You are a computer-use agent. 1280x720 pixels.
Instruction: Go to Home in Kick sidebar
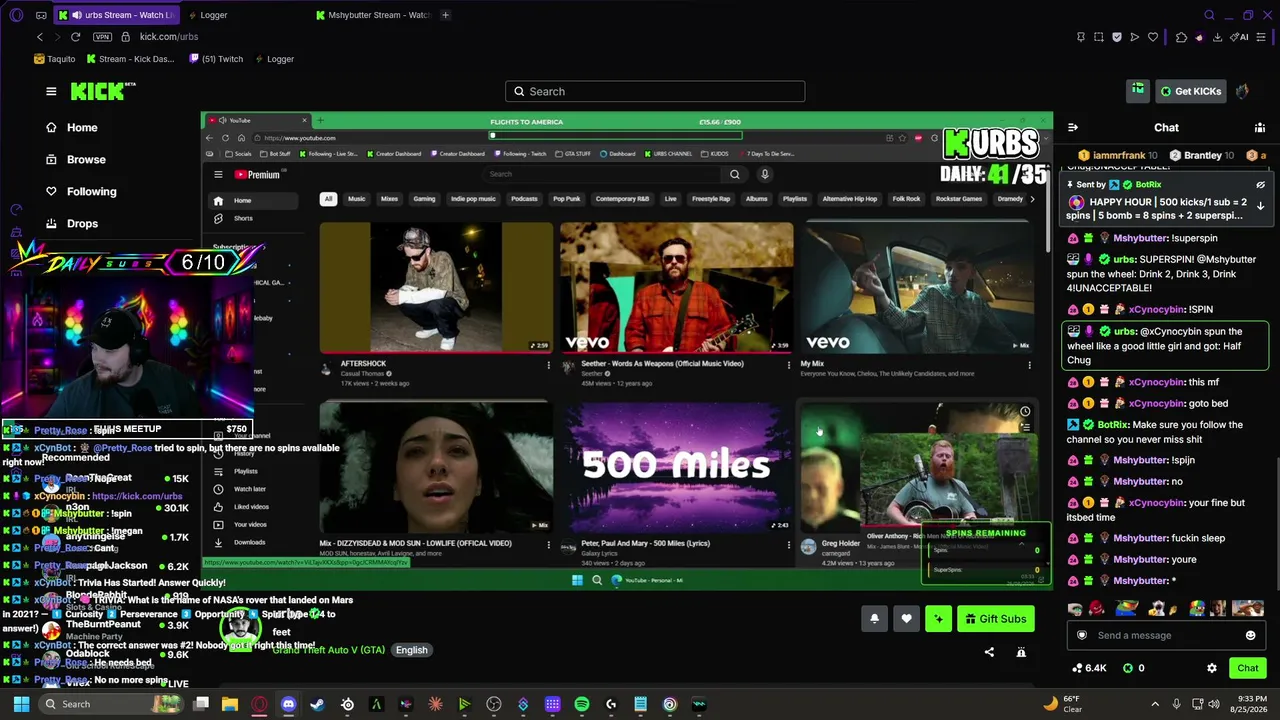click(x=71, y=128)
